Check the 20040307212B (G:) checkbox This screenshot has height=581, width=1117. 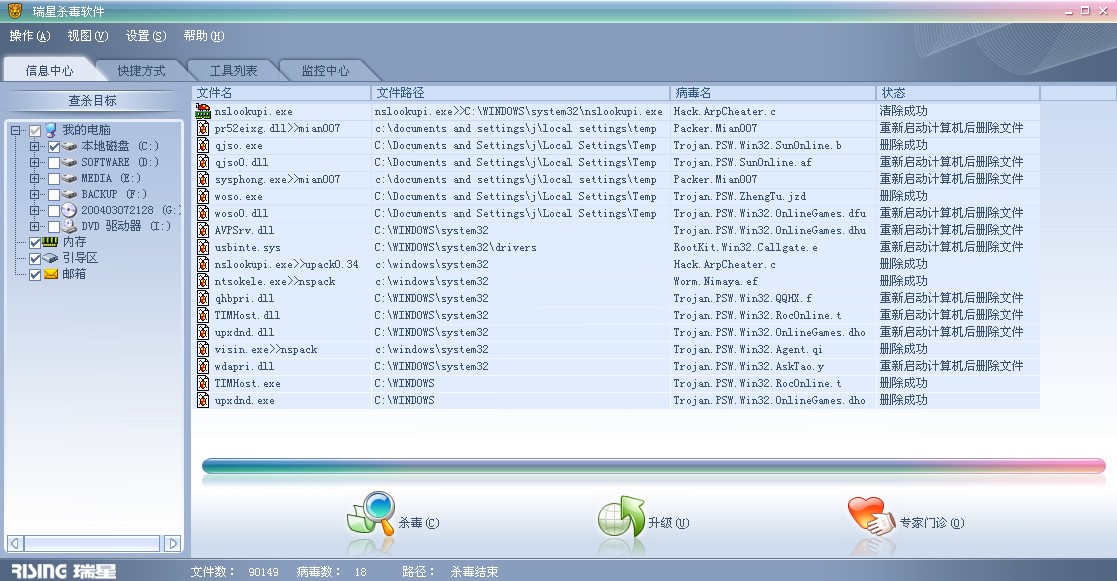pos(53,211)
